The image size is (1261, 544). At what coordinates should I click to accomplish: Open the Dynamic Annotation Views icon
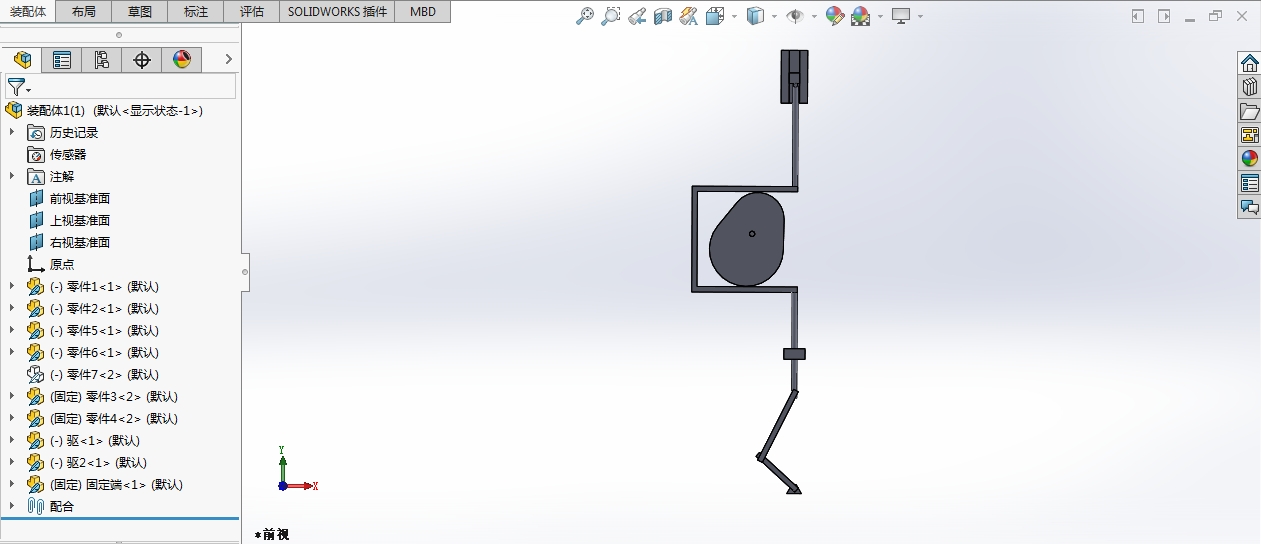tap(689, 16)
